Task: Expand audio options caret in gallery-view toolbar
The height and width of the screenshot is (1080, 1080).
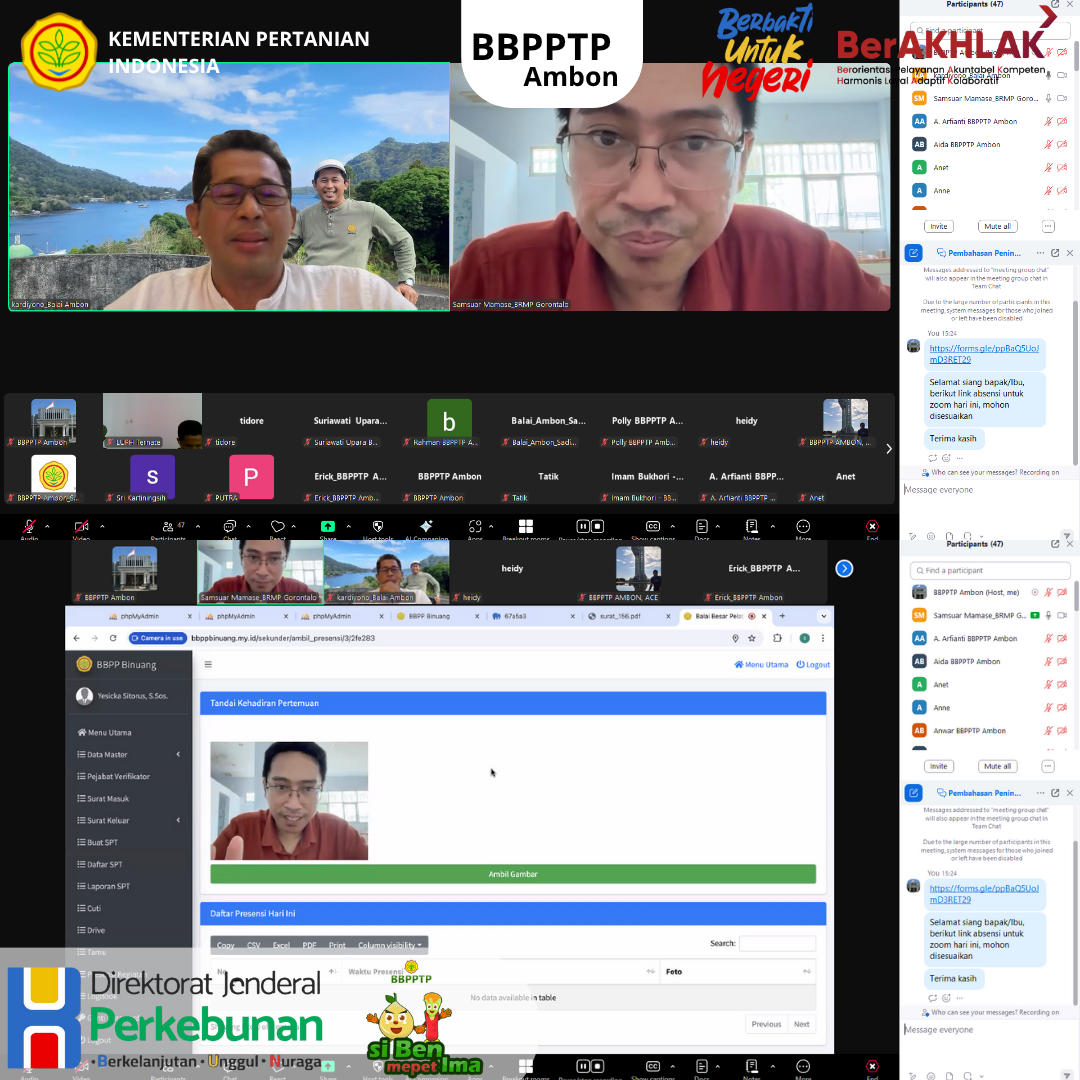Action: tap(47, 526)
